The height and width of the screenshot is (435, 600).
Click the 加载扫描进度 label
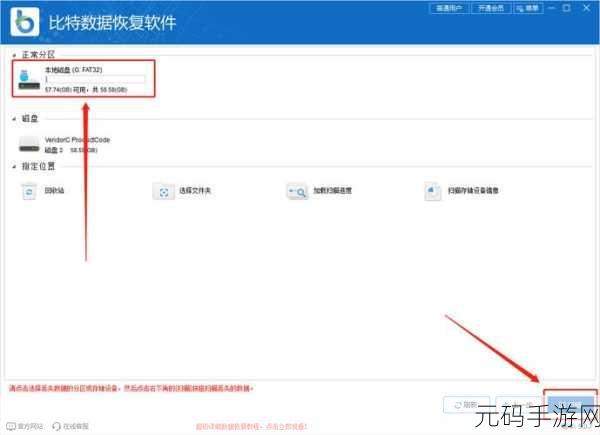coord(333,191)
